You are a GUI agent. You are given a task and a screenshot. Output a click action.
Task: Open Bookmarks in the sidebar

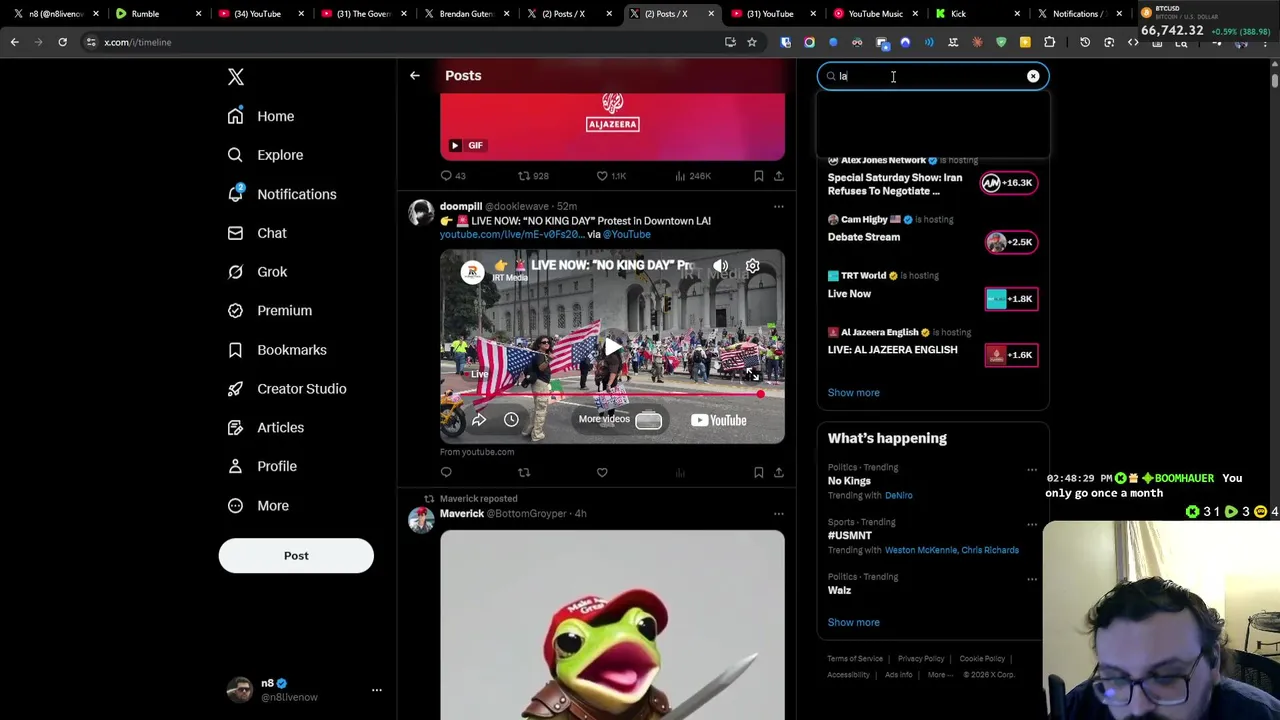pos(276,350)
